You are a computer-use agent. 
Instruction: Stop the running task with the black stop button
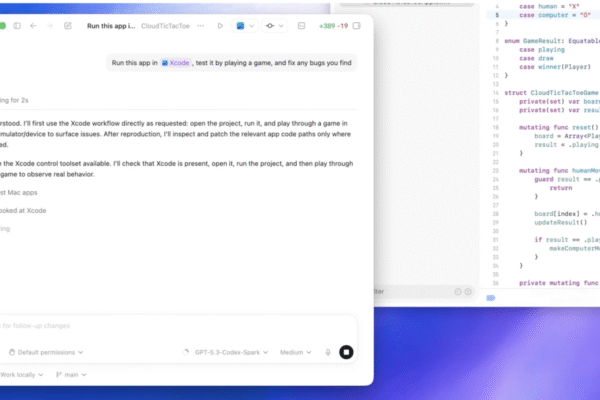pos(346,352)
